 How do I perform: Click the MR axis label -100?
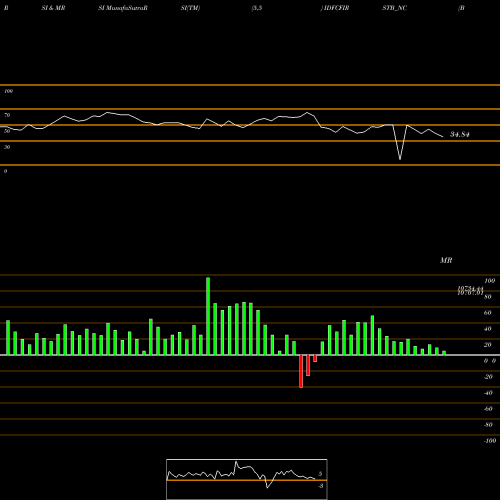489,441
